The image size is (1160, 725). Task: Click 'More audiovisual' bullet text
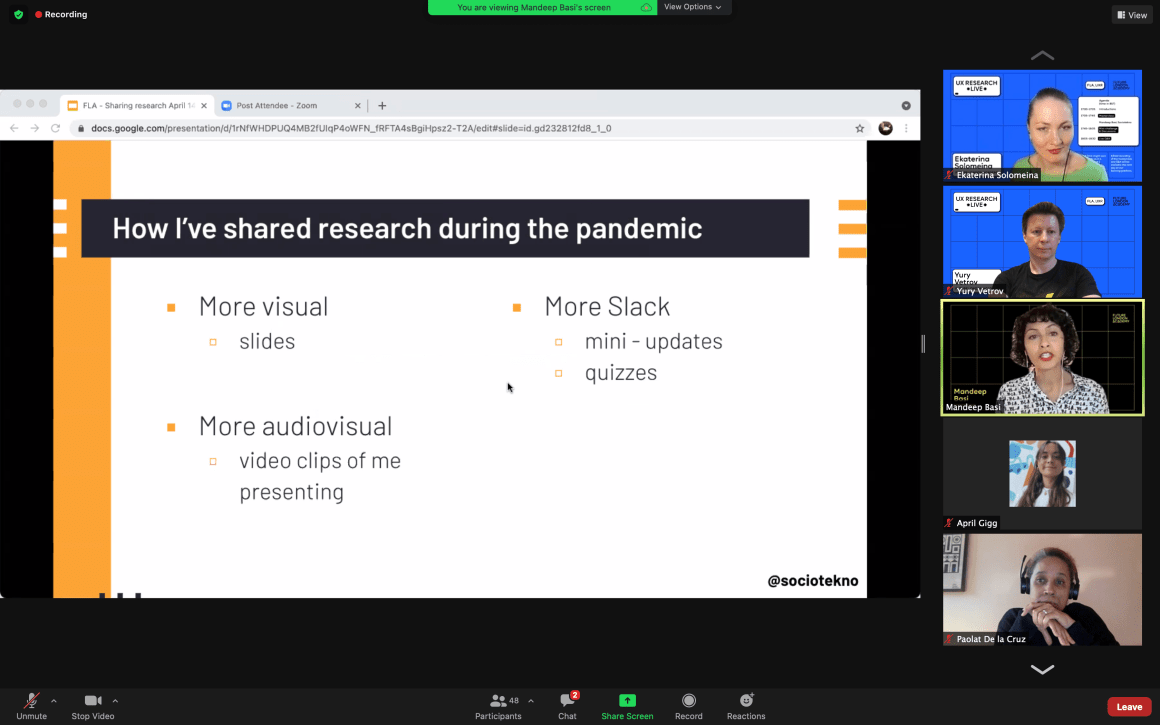[x=295, y=426]
